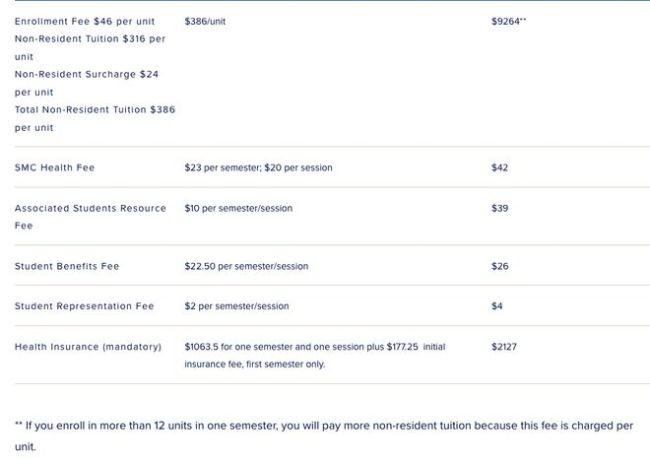Select the $42 health fee total
The image size is (650, 462).
pos(500,168)
